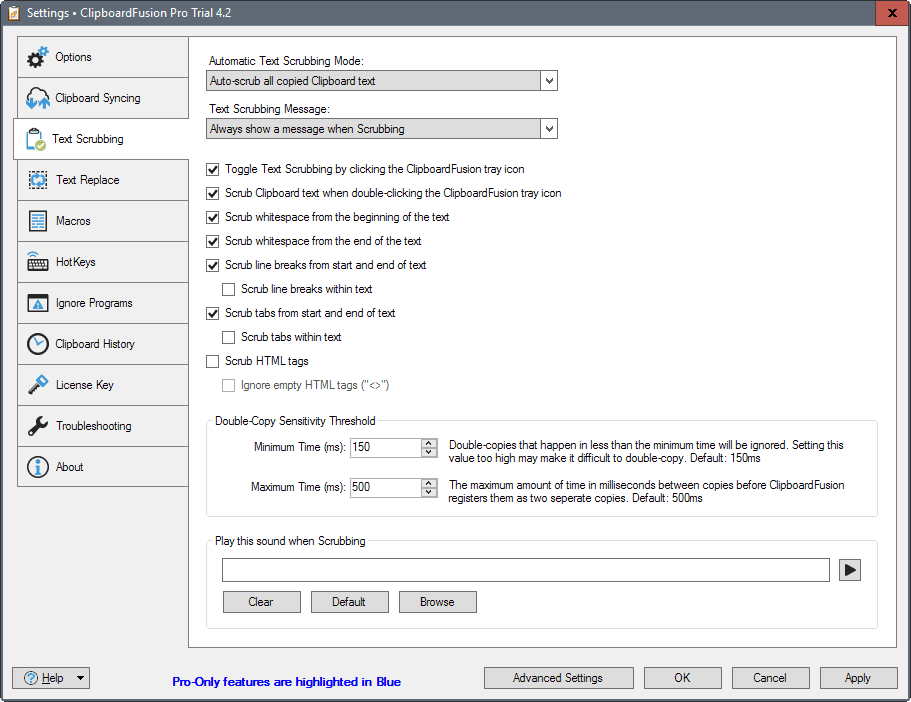This screenshot has height=702, width=911.
Task: Click the Clipboard Syncing cloud icon
Action: coord(38,98)
